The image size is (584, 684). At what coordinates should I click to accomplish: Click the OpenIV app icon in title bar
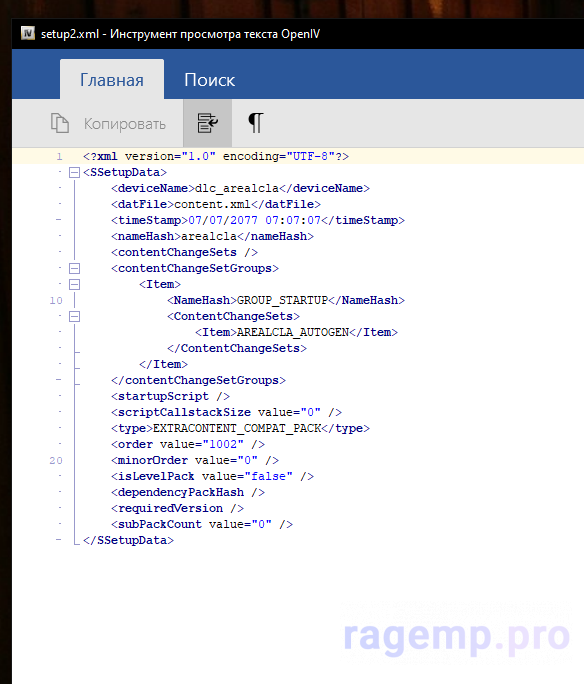[x=28, y=33]
